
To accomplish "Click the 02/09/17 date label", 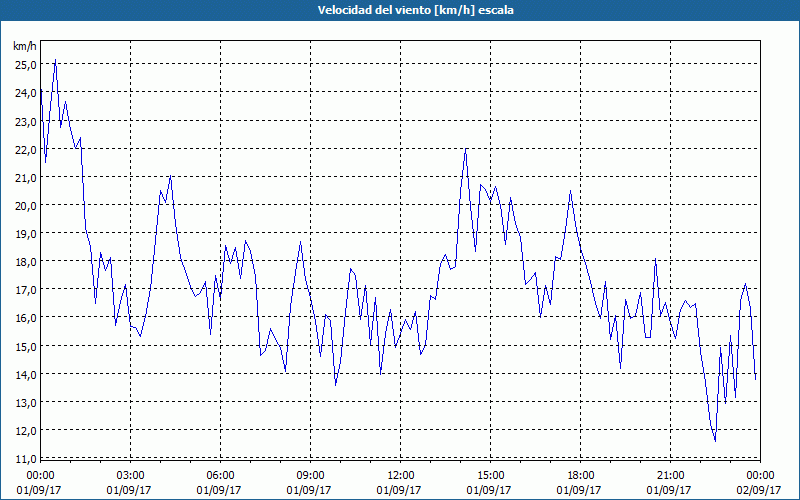I will (759, 490).
